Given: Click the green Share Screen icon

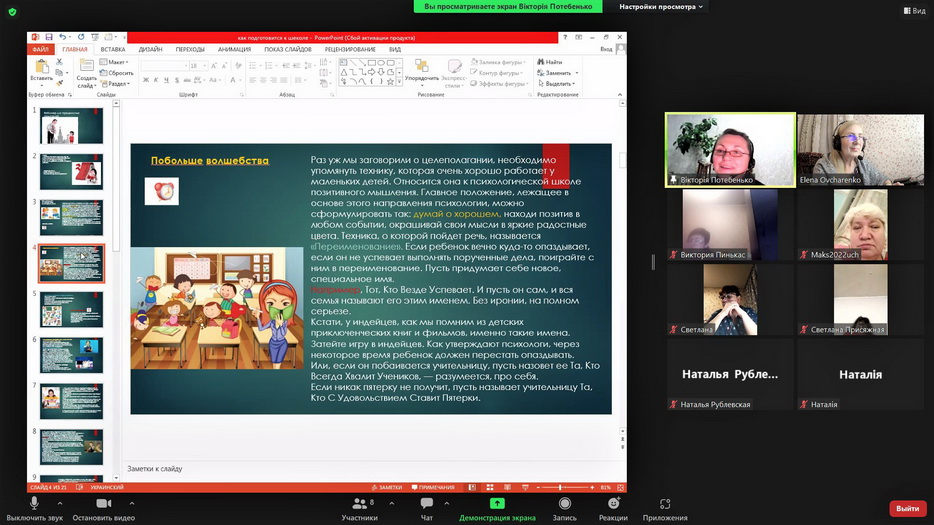Looking at the screenshot, I should [497, 504].
